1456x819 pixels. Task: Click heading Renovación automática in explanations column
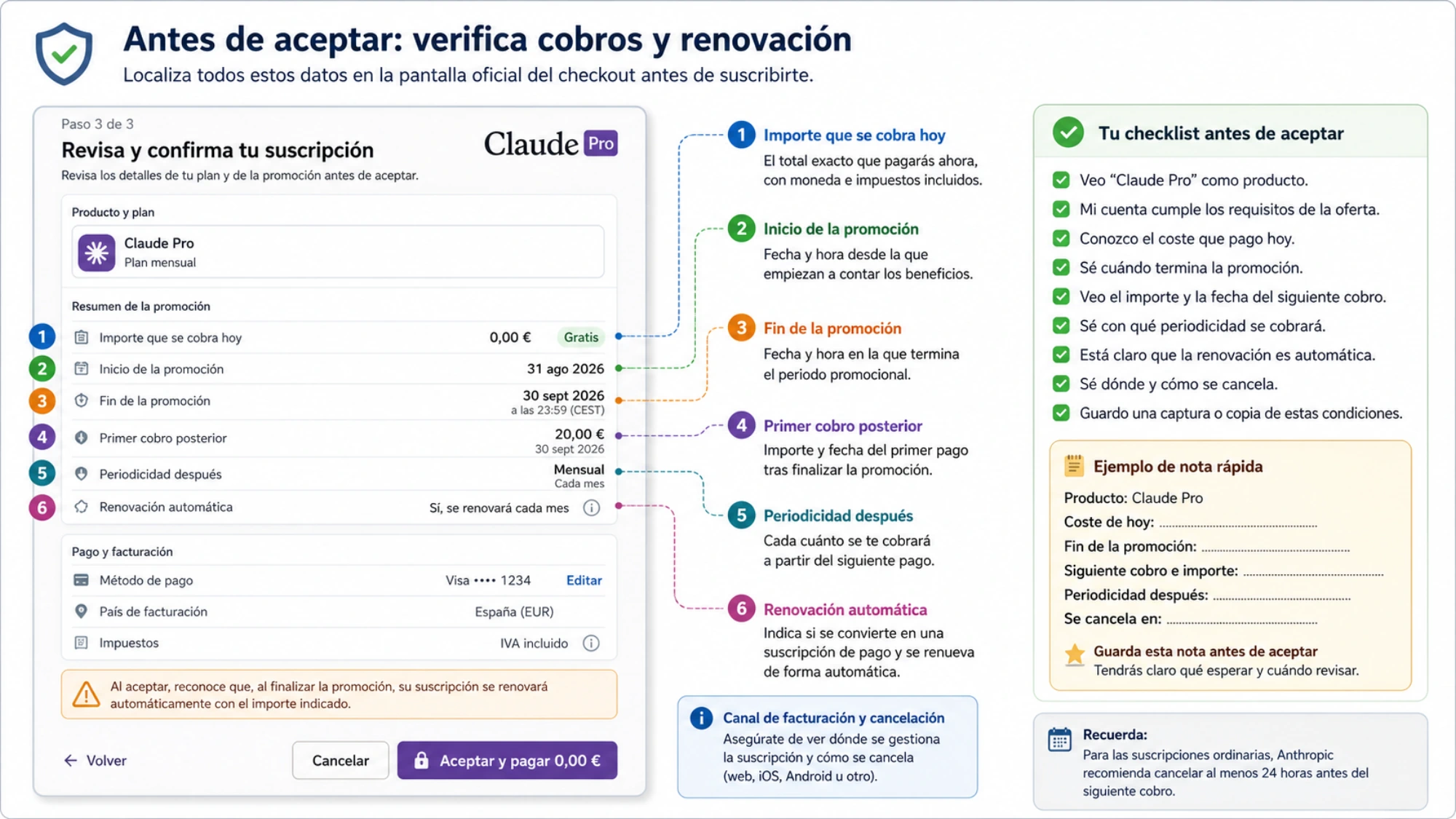[845, 609]
